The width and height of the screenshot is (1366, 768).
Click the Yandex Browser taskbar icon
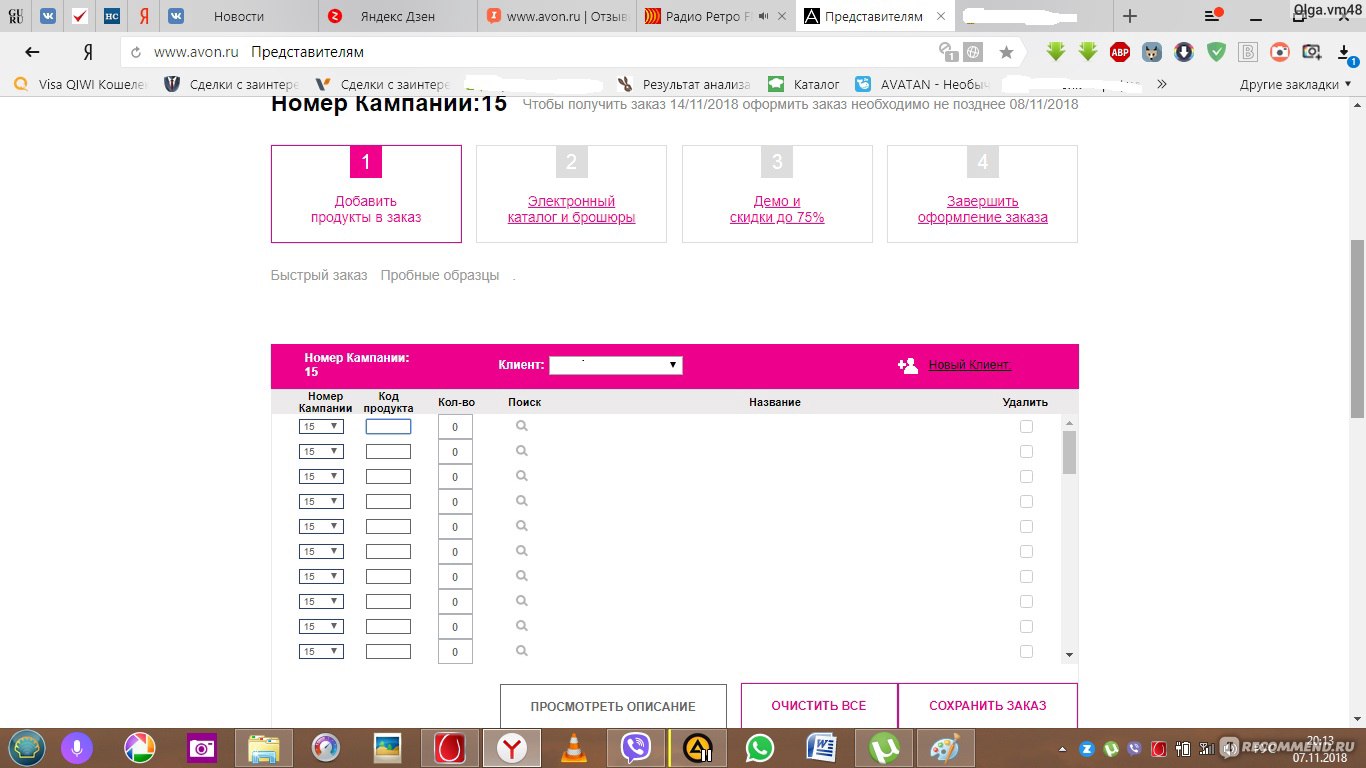(x=511, y=747)
